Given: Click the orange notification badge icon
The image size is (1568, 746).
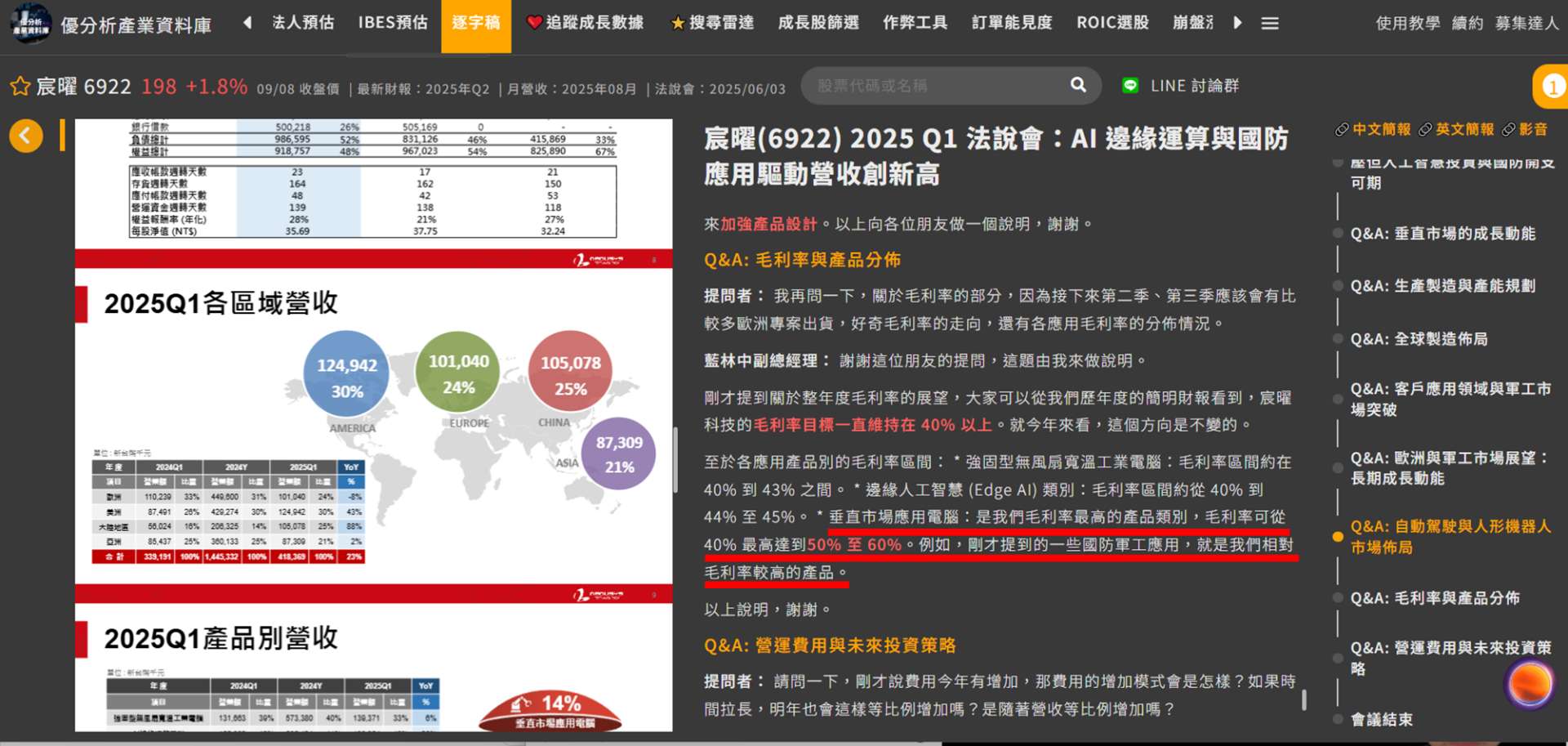Looking at the screenshot, I should [x=1552, y=86].
